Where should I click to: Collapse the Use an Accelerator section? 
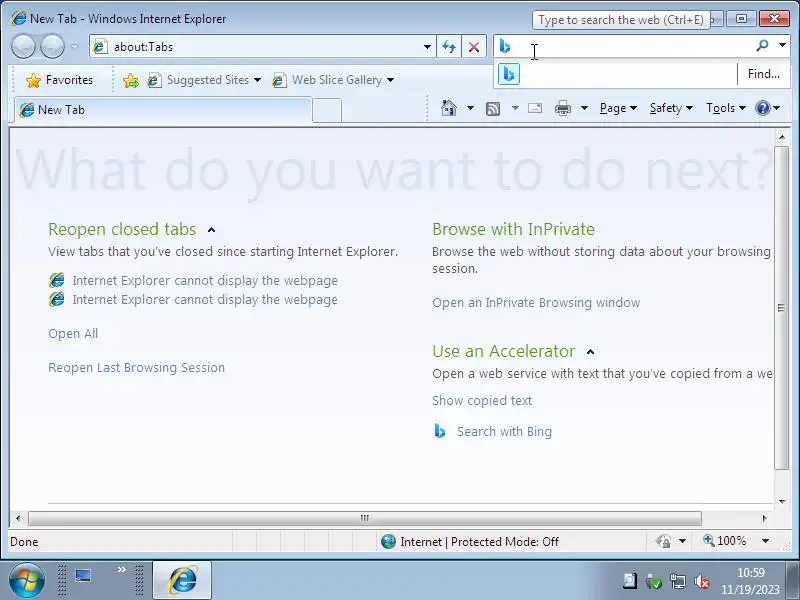tap(590, 352)
